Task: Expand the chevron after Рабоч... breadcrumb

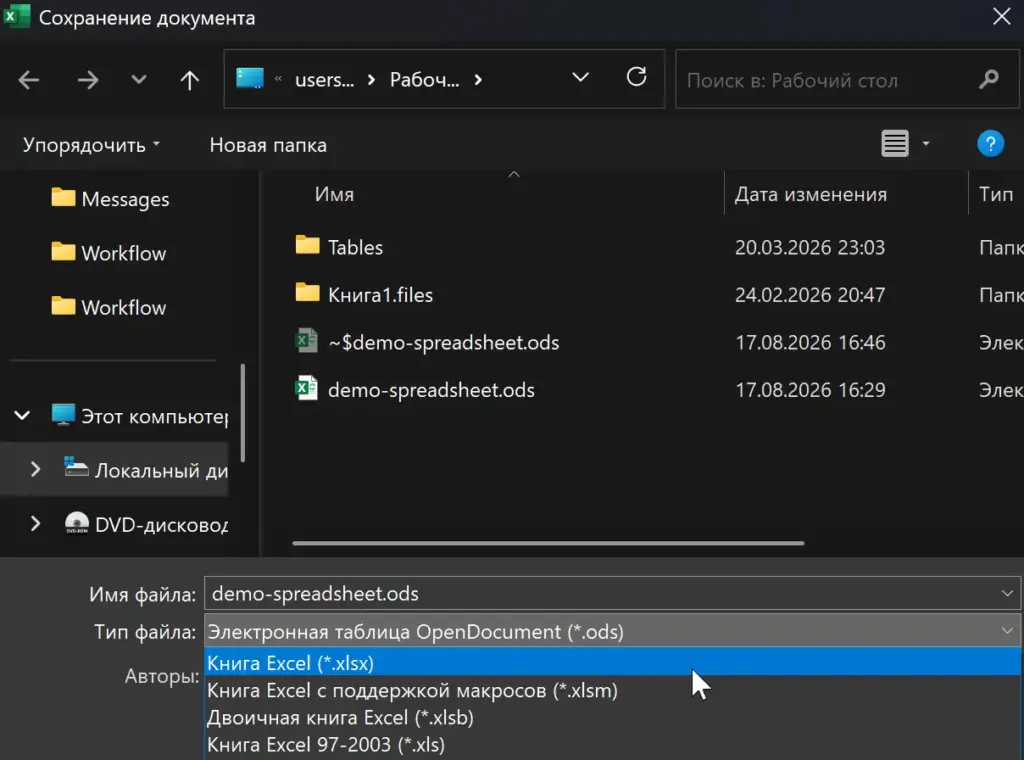Action: pyautogui.click(x=478, y=80)
